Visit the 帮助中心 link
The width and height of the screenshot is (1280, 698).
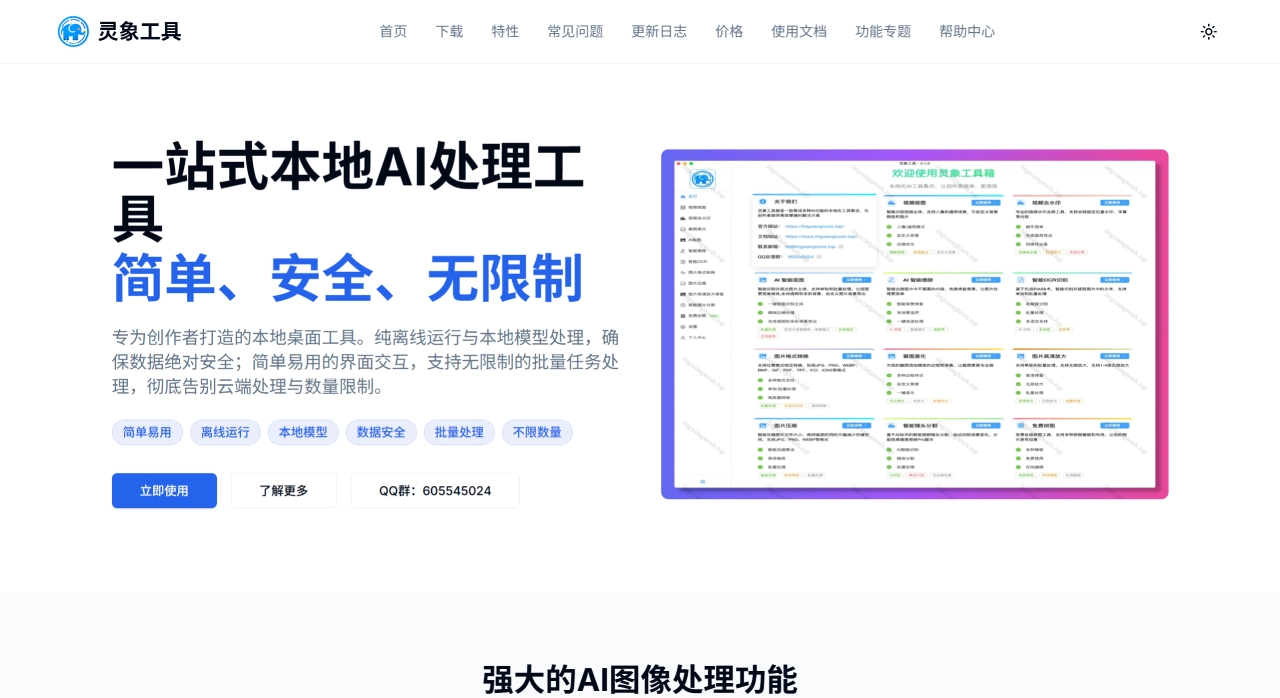point(967,31)
